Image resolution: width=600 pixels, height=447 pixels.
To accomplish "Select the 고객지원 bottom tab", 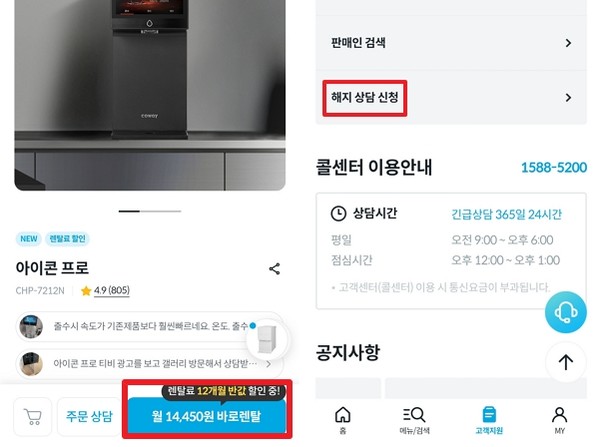I will click(489, 420).
